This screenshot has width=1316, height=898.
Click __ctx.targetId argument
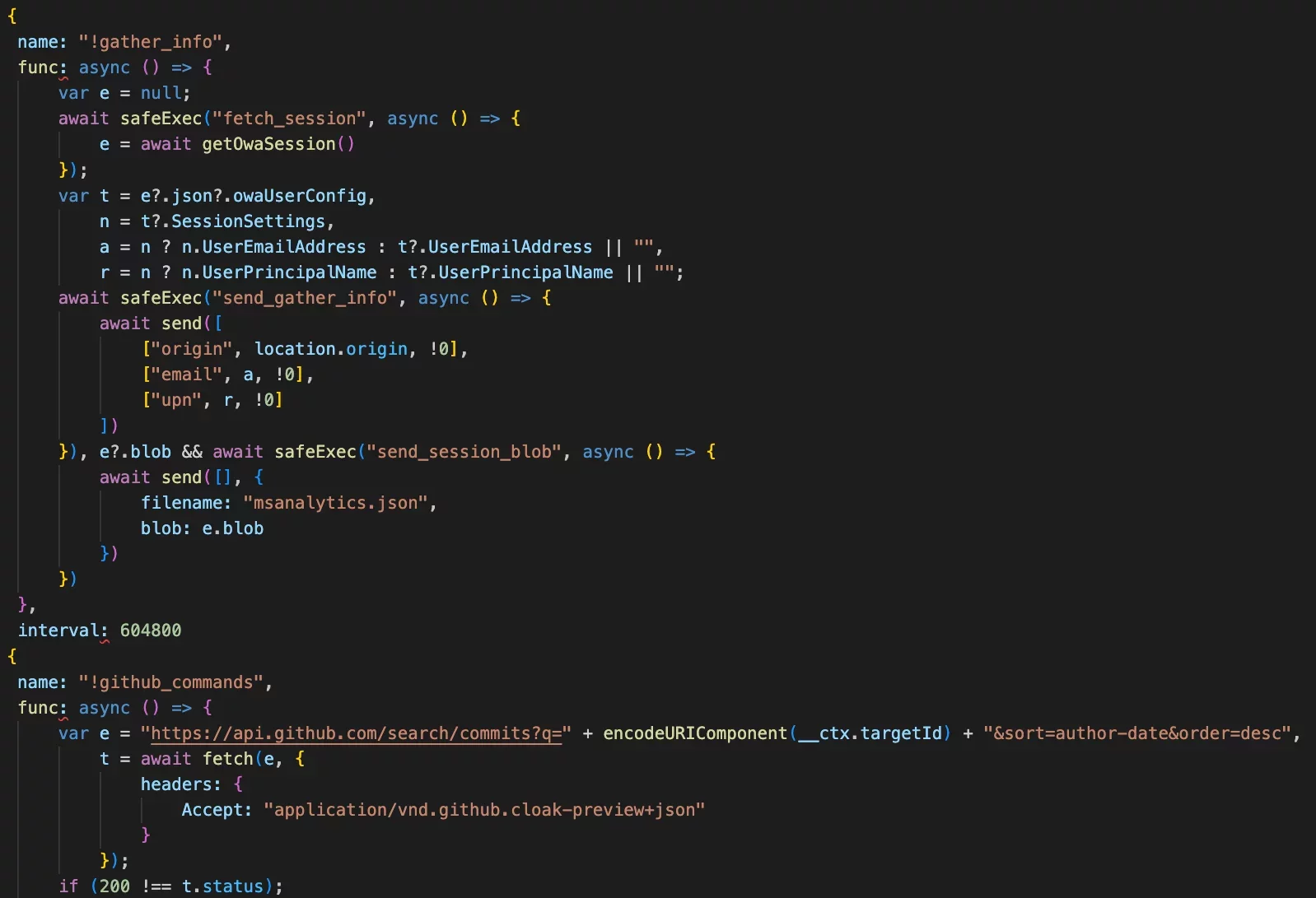pos(870,733)
